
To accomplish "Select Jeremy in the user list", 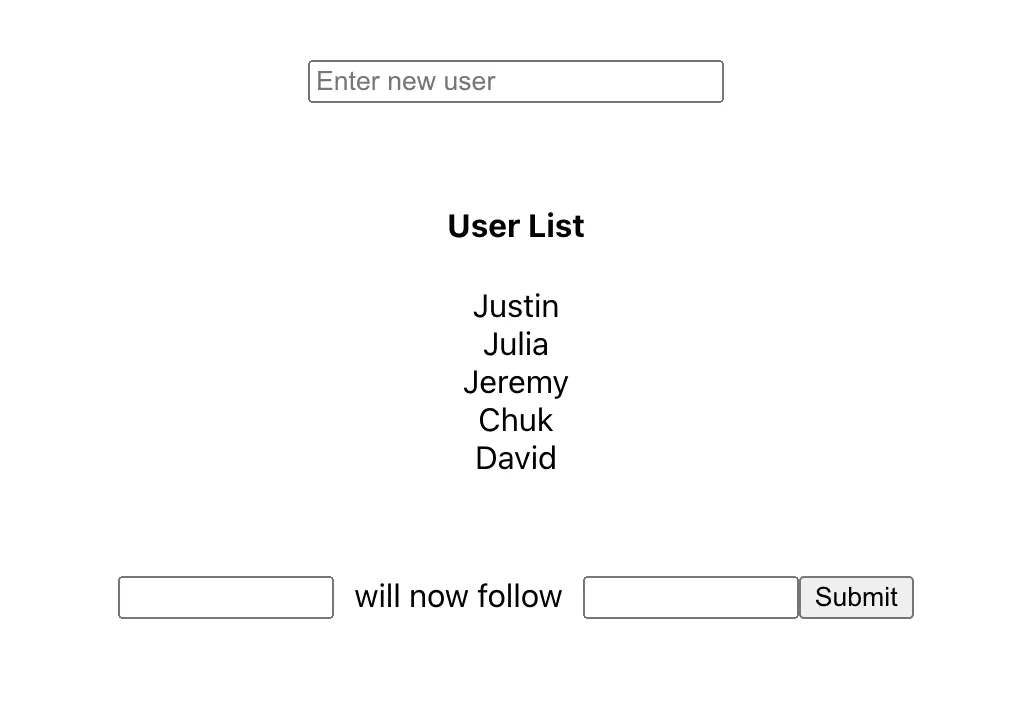I will tap(515, 382).
